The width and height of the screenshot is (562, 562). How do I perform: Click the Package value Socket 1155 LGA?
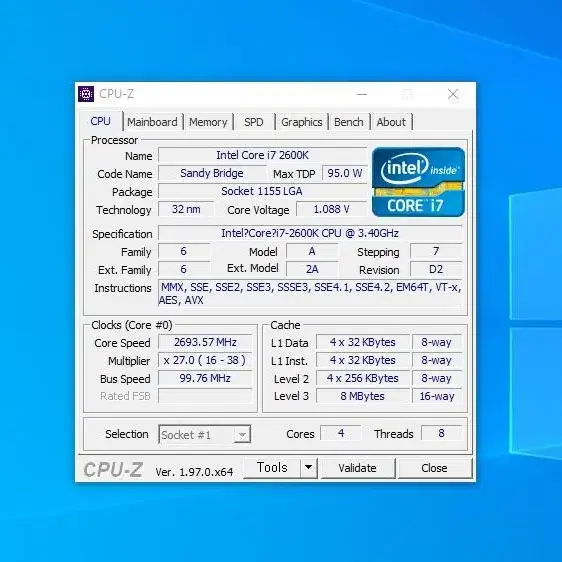pyautogui.click(x=263, y=191)
